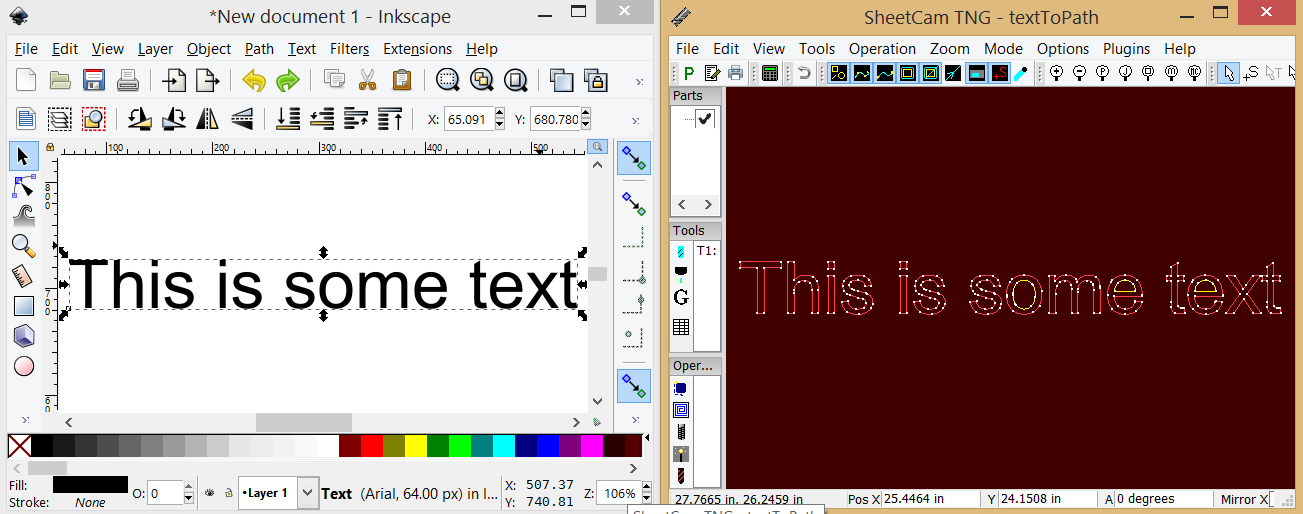The width and height of the screenshot is (1303, 514).
Task: Open SheetCam's calculator icon
Action: point(770,73)
